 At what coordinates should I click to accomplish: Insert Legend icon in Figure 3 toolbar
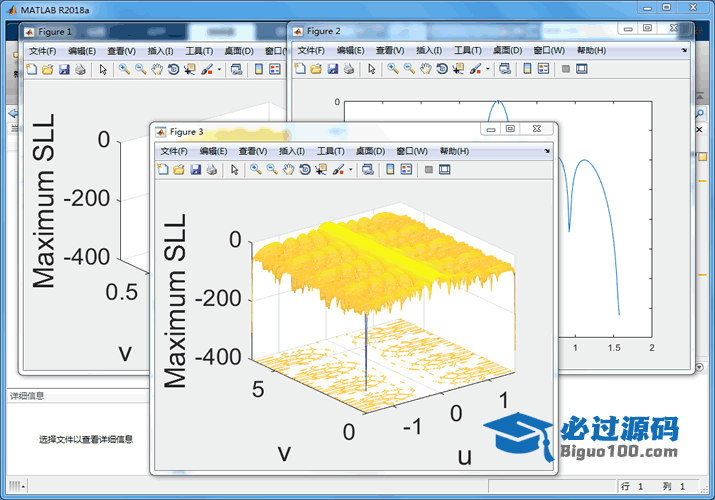coord(406,170)
